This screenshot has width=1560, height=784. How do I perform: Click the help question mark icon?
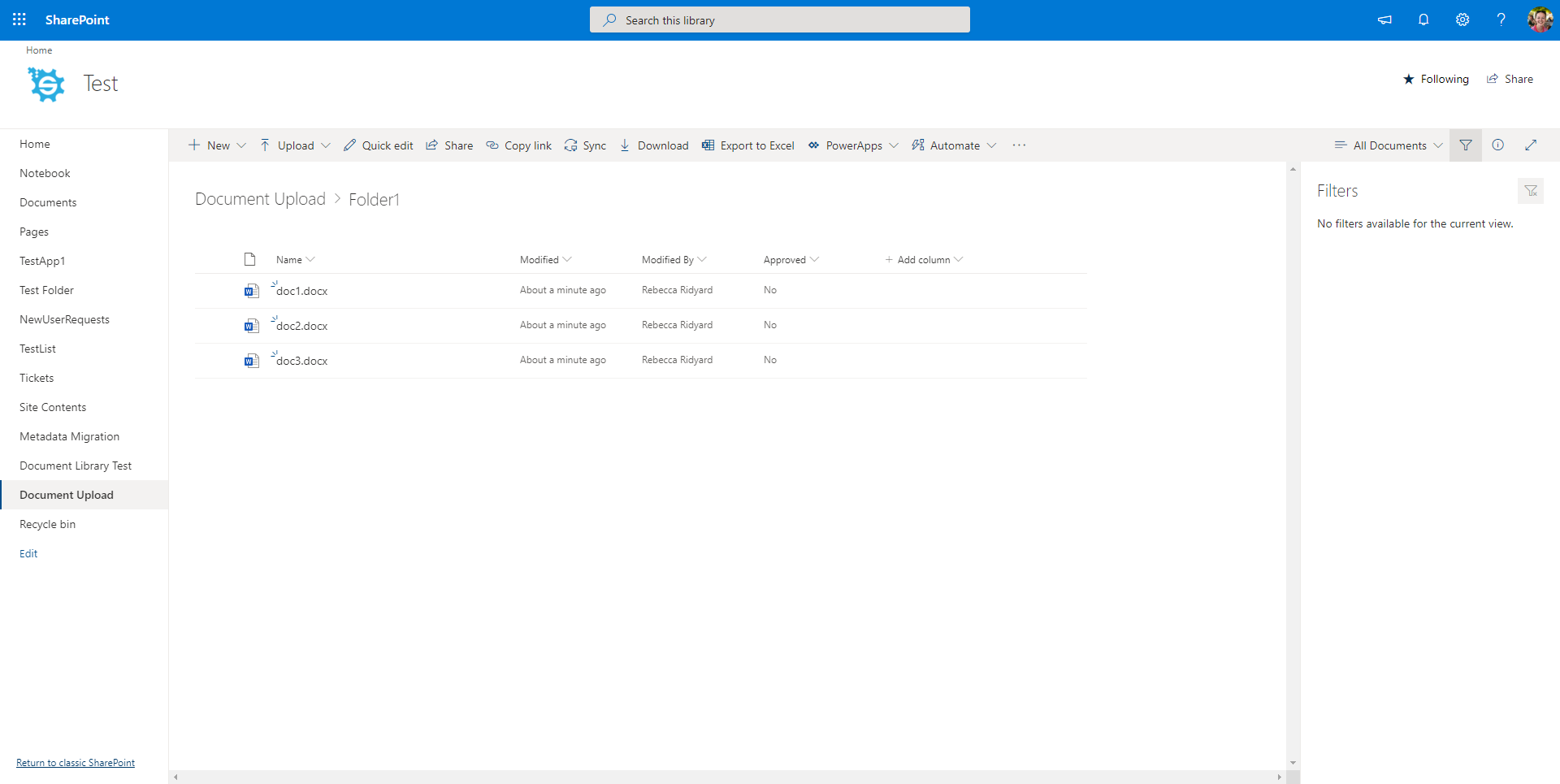coord(1501,19)
